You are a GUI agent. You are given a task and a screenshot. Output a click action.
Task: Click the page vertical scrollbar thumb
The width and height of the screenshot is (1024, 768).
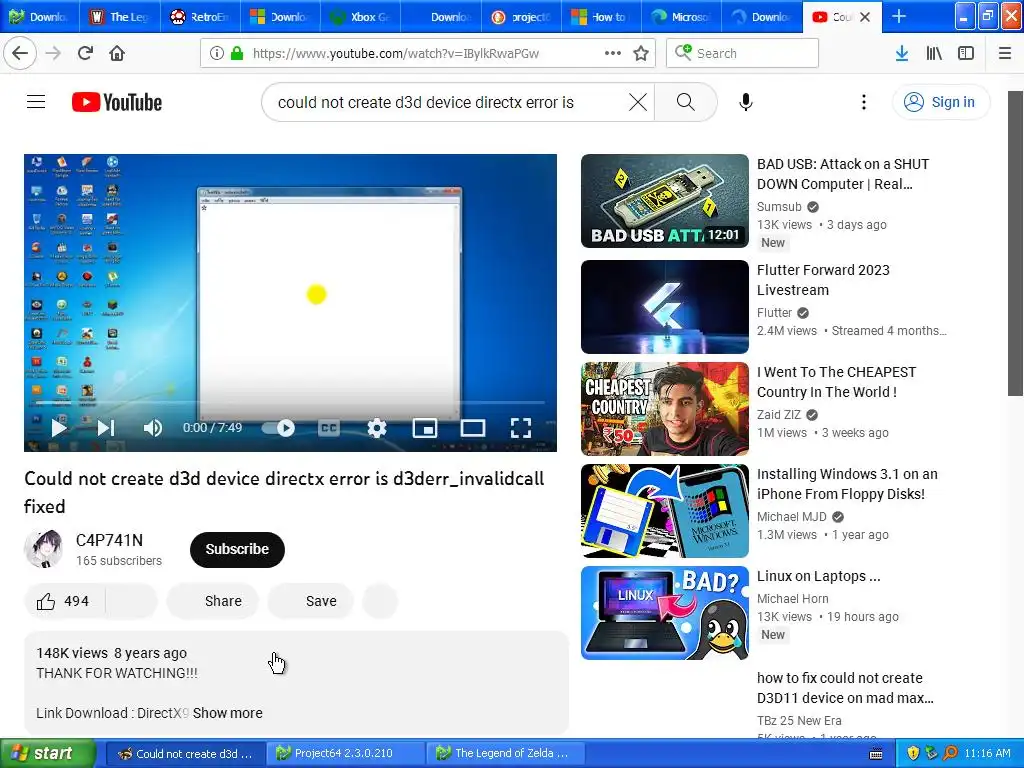coord(1016,244)
